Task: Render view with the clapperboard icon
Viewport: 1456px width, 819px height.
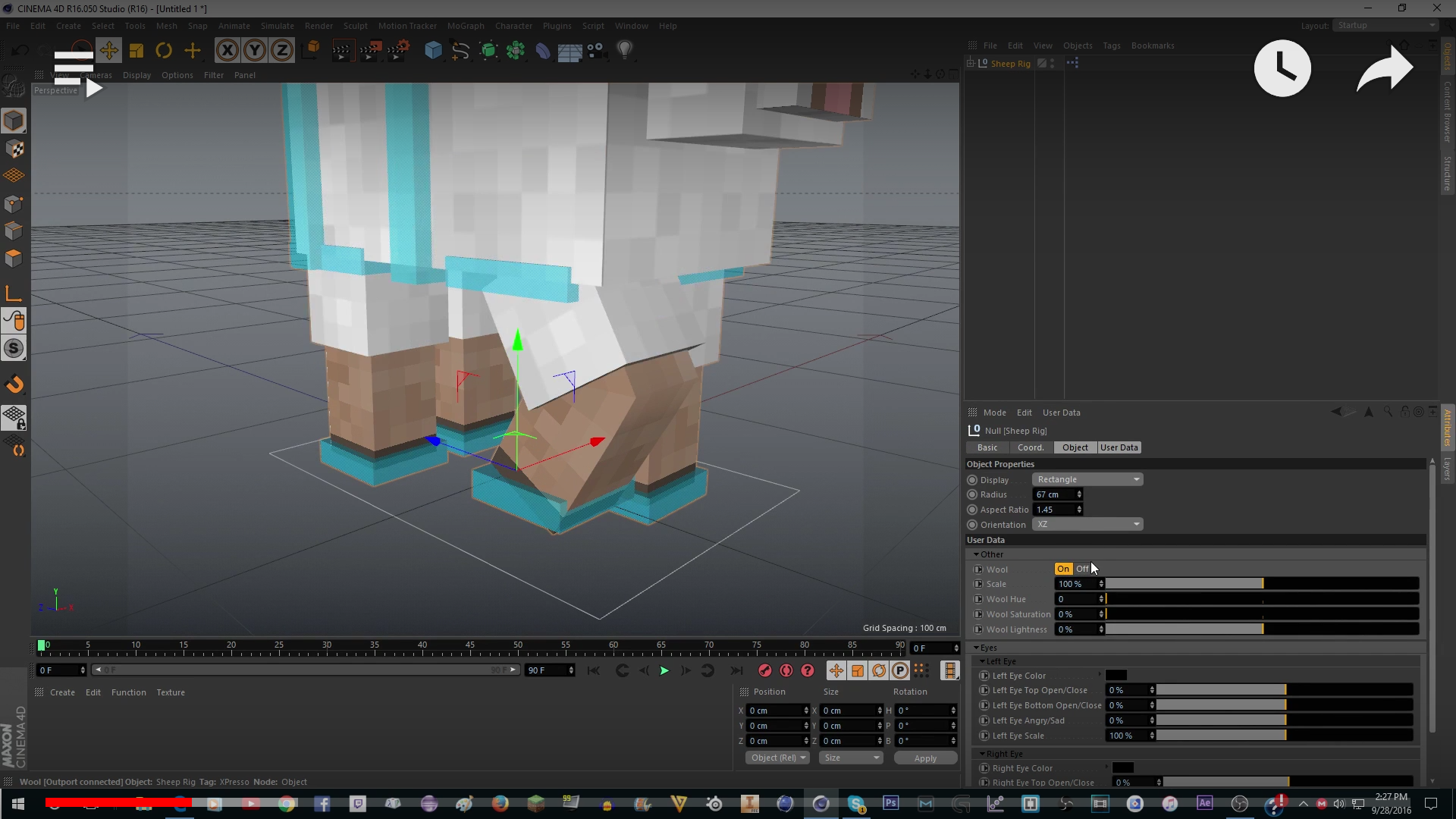Action: click(x=341, y=50)
